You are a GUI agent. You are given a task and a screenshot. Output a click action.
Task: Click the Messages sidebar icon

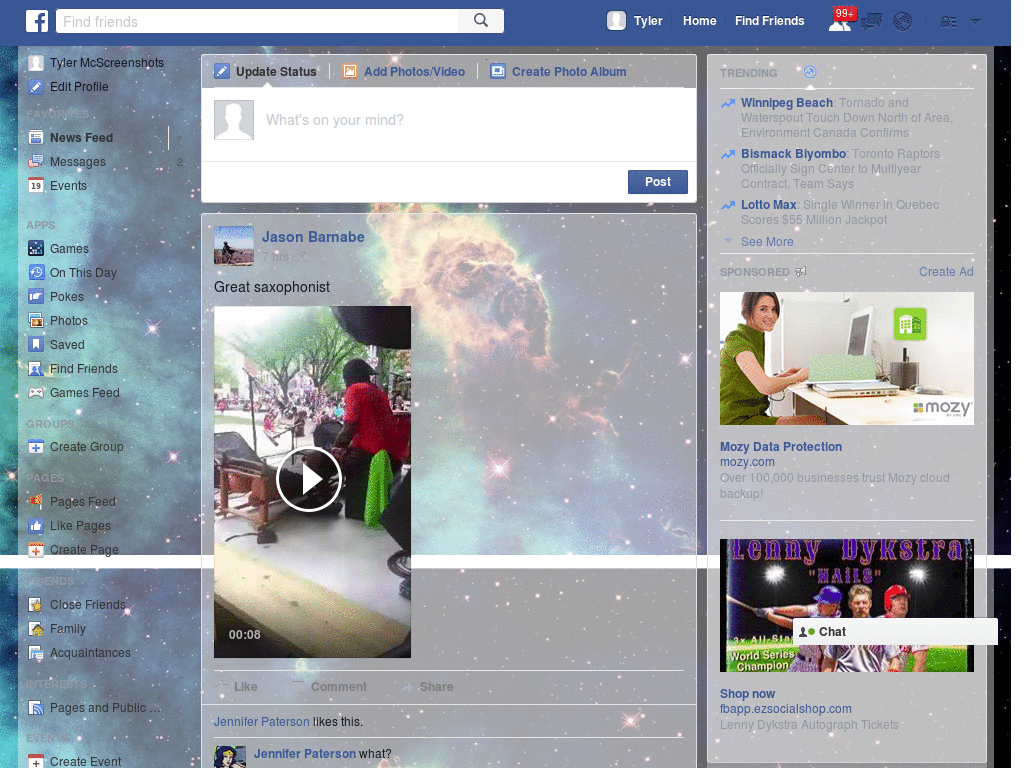click(x=36, y=162)
